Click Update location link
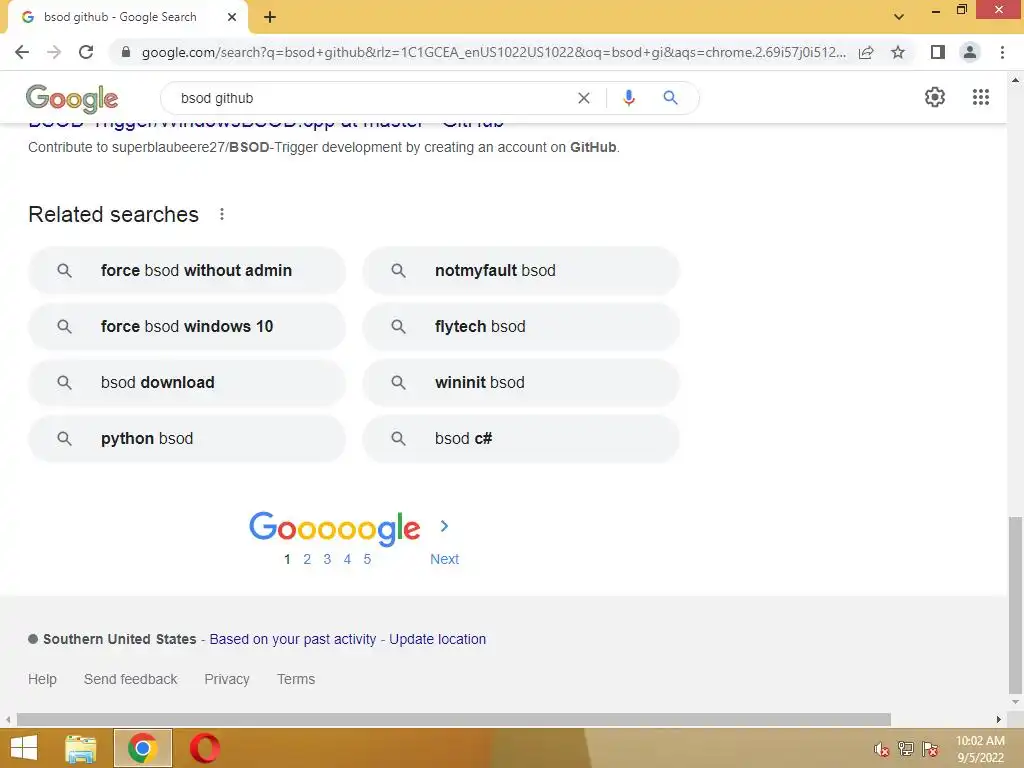The height and width of the screenshot is (768, 1024). pos(438,639)
